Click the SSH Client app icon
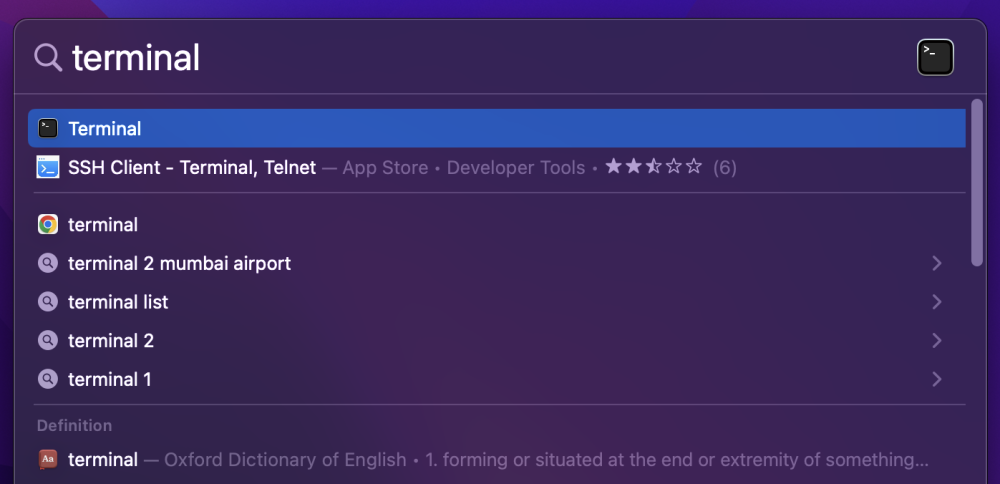Viewport: 1000px width, 484px height. pyautogui.click(x=48, y=168)
